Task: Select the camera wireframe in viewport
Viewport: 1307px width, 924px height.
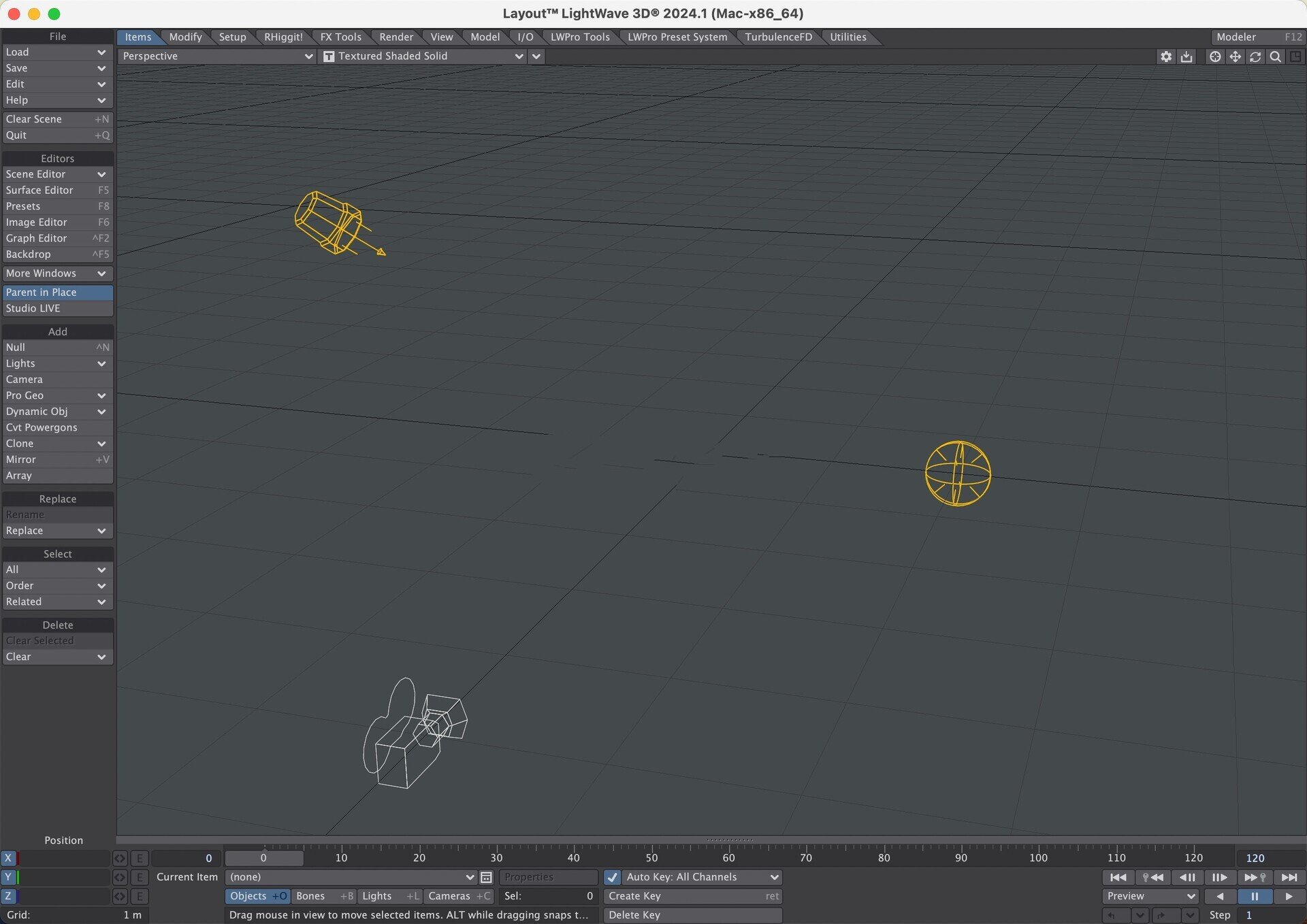Action: tap(416, 733)
